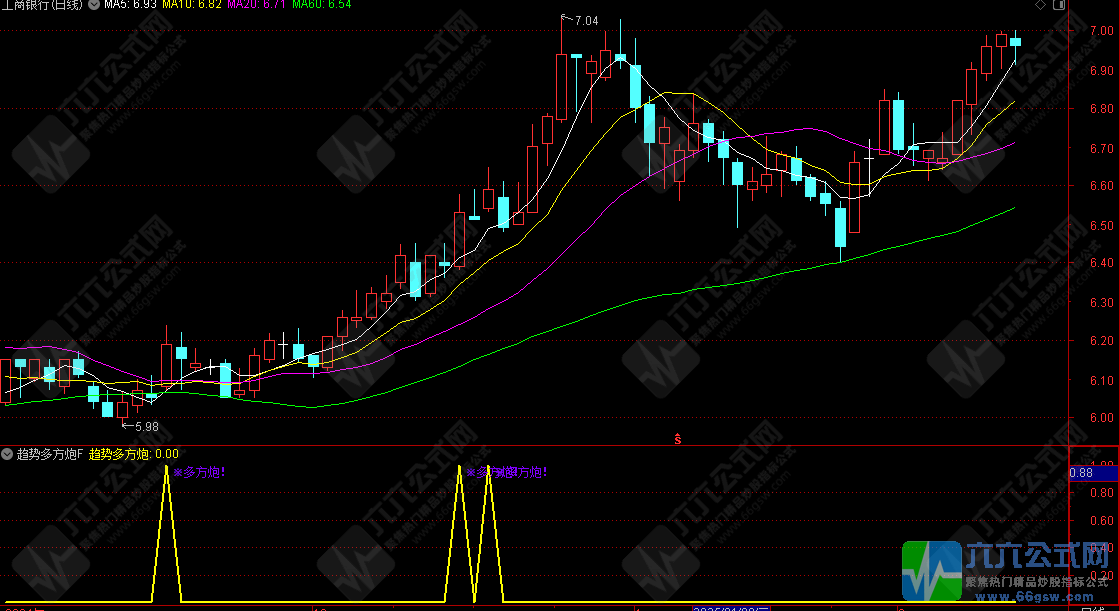This screenshot has height=611, width=1120.
Task: Click the 九九公式网 logo in bottom right
Action: [x=1008, y=572]
